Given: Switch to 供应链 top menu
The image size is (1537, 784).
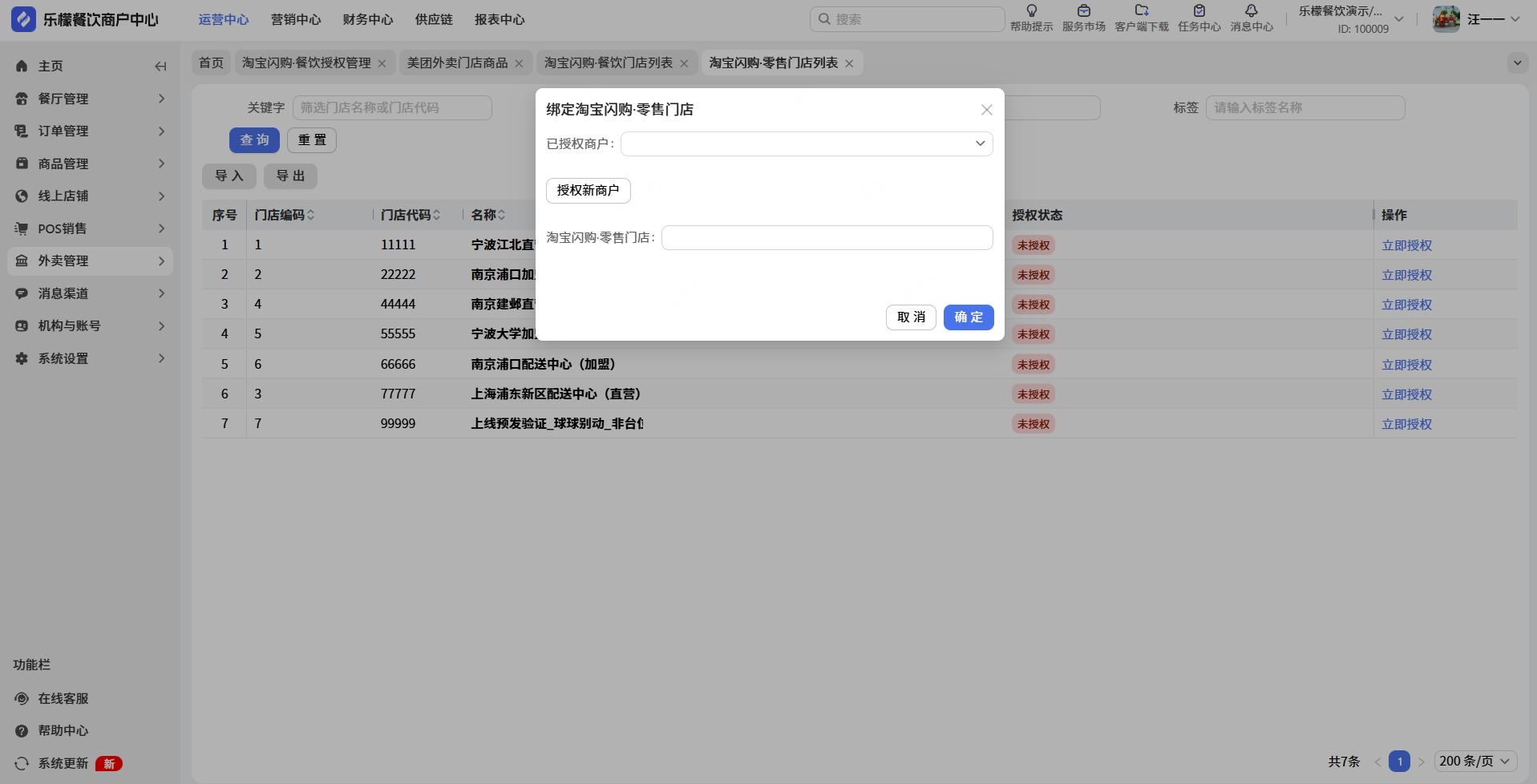Looking at the screenshot, I should pos(434,19).
